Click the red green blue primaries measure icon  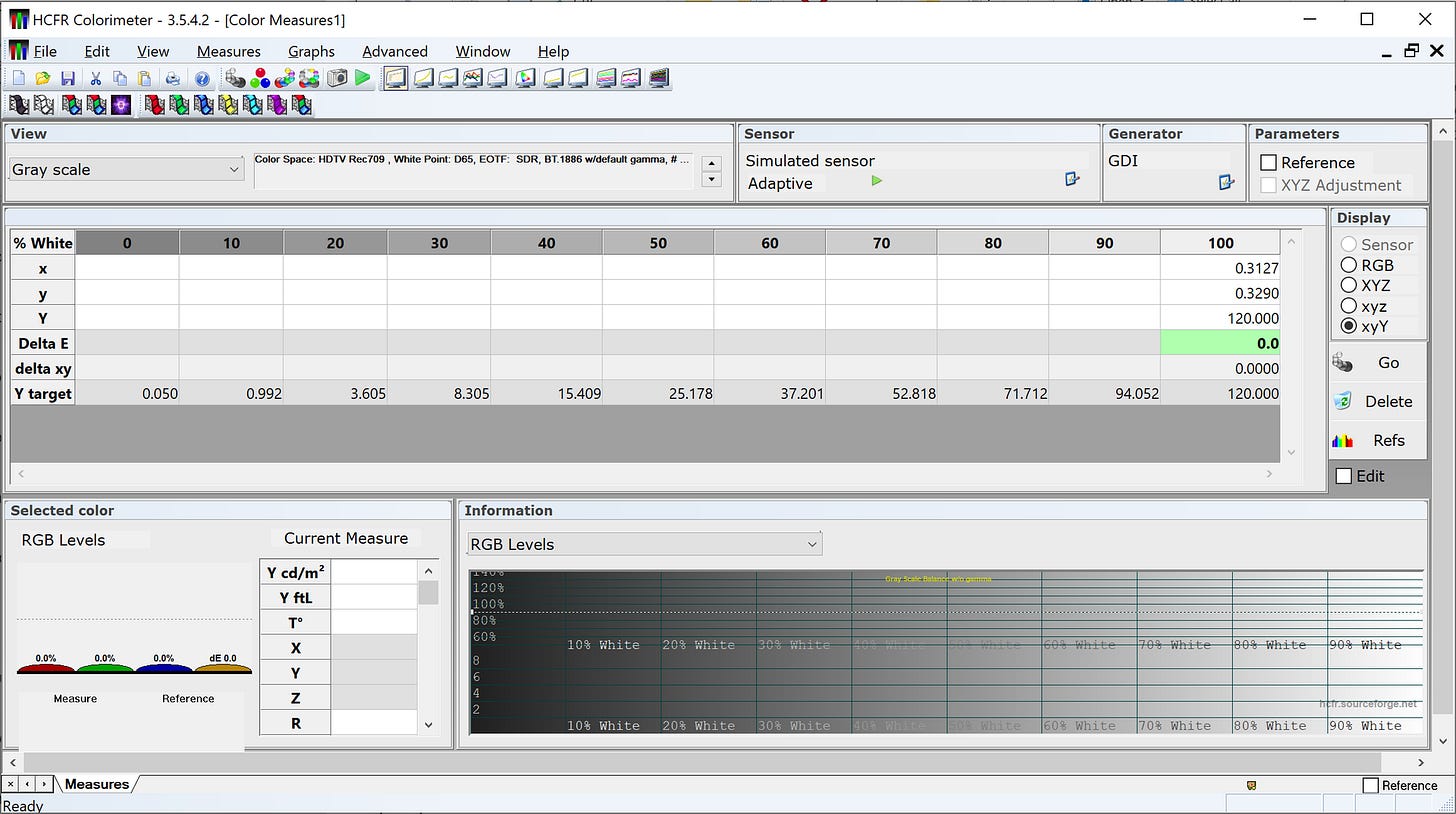pos(260,78)
